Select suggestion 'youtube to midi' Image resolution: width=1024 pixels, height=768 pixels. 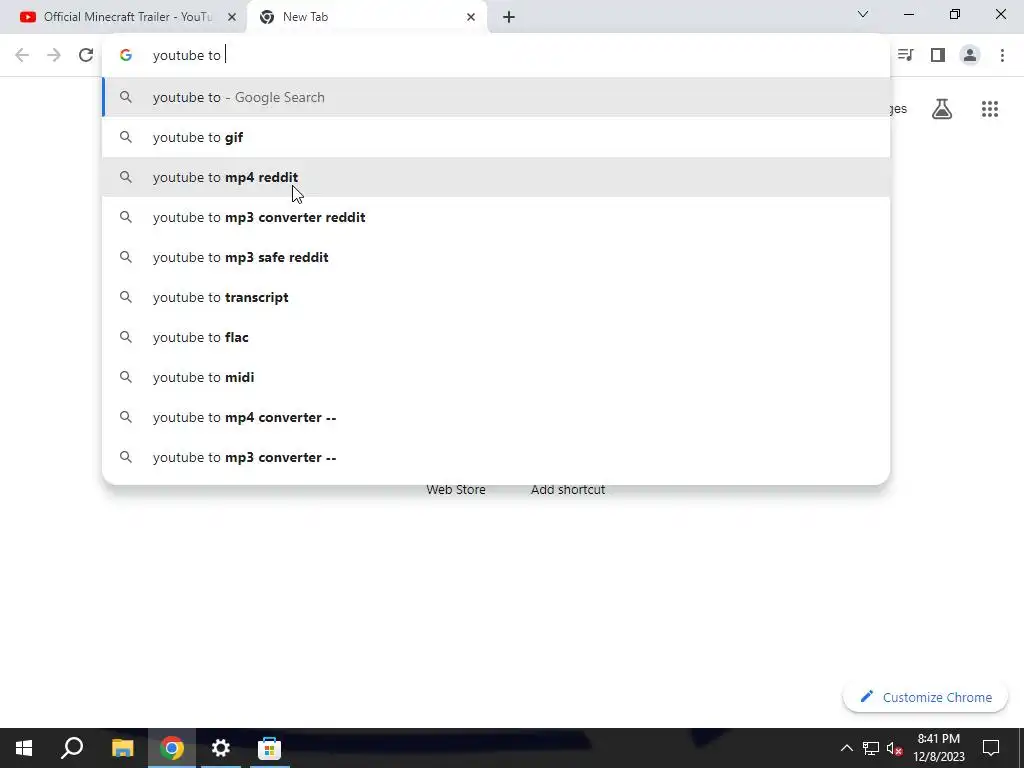496,377
